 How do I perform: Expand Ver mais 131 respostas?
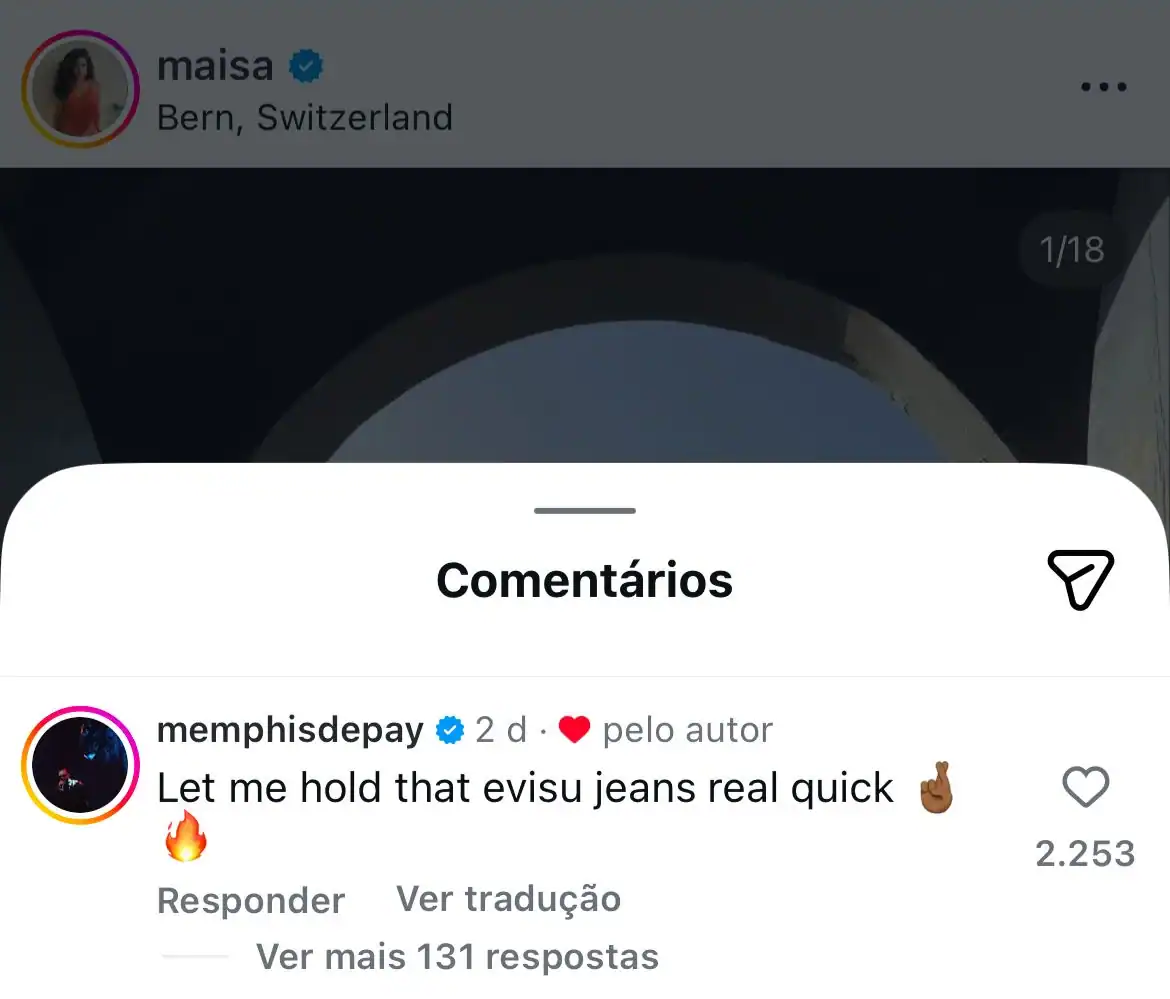coord(457,956)
